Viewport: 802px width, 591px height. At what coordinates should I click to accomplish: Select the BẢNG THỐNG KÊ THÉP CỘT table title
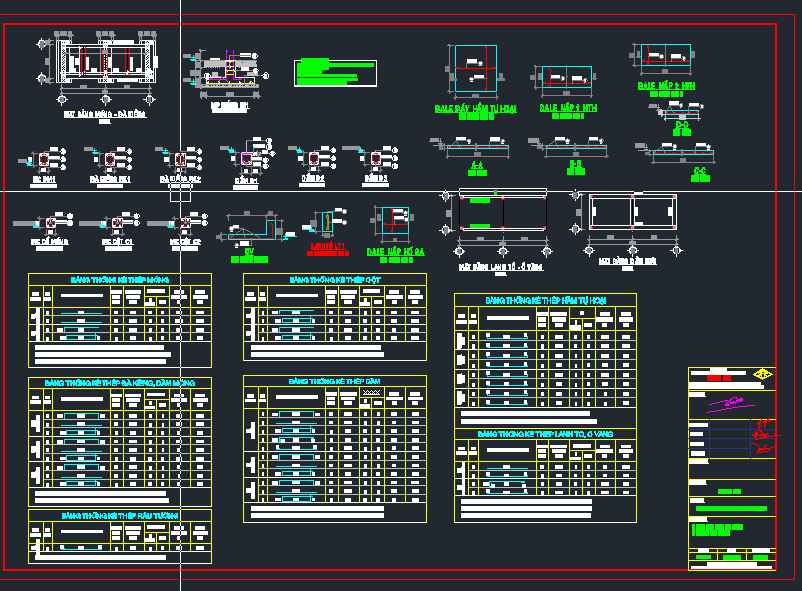coord(334,281)
